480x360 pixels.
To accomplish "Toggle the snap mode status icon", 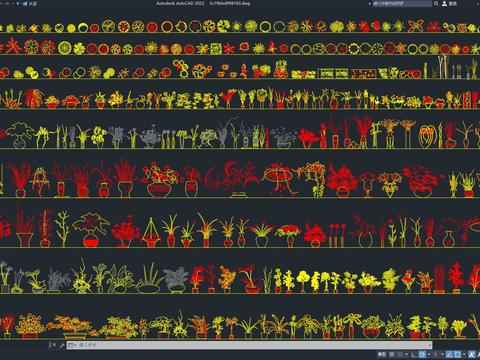I will 400,354.
